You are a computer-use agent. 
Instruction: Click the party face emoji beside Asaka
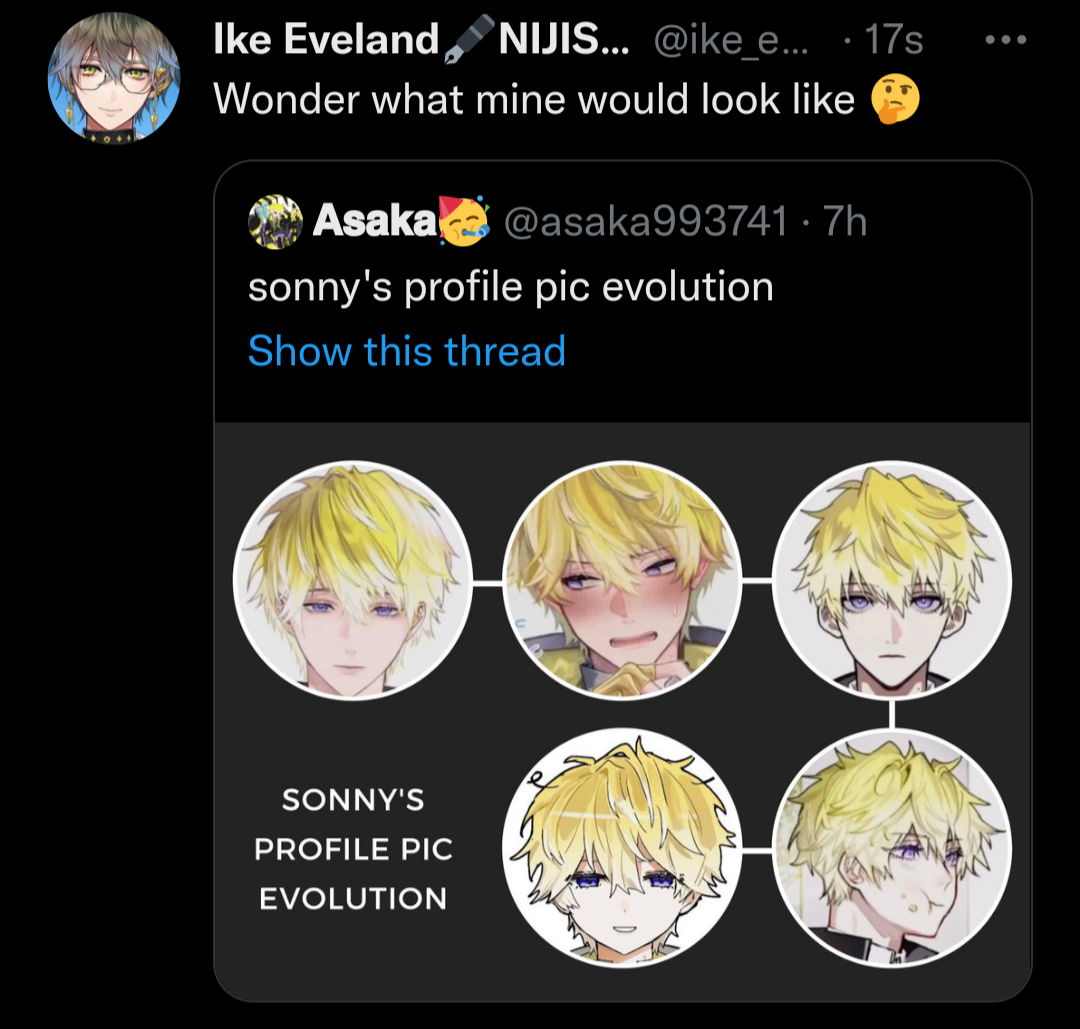[x=464, y=221]
